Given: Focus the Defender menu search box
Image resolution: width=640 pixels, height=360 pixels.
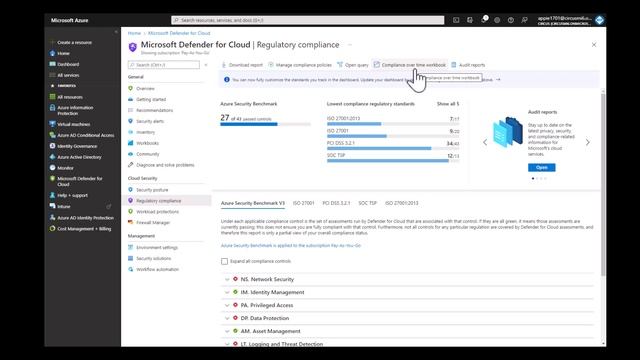Looking at the screenshot, I should tap(164, 65).
